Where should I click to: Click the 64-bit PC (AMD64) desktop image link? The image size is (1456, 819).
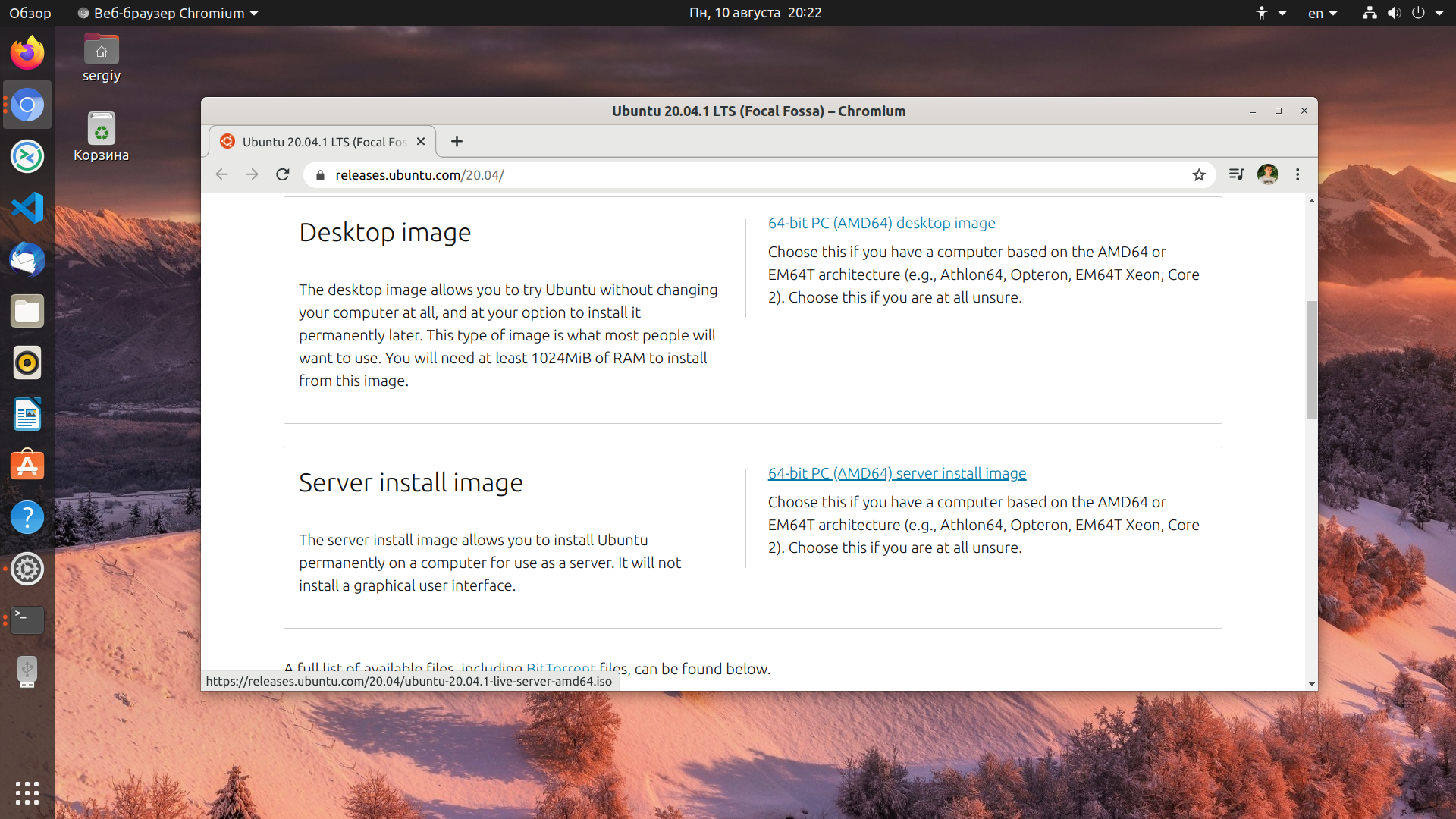881,223
